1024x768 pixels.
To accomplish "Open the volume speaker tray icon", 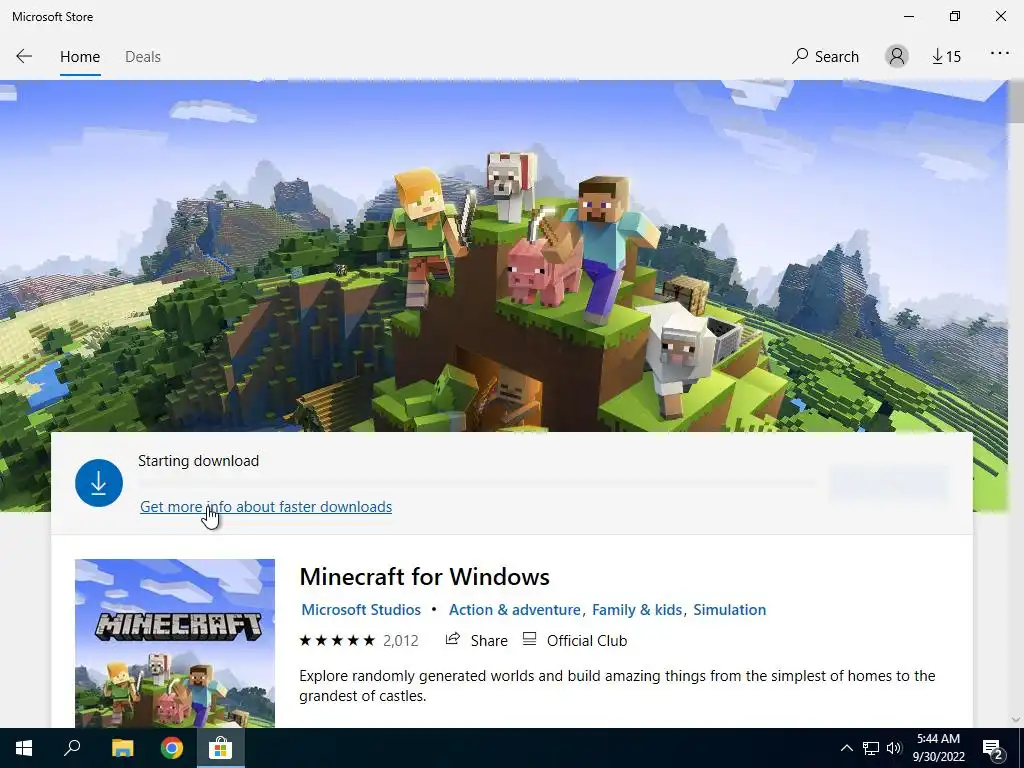I will point(894,748).
